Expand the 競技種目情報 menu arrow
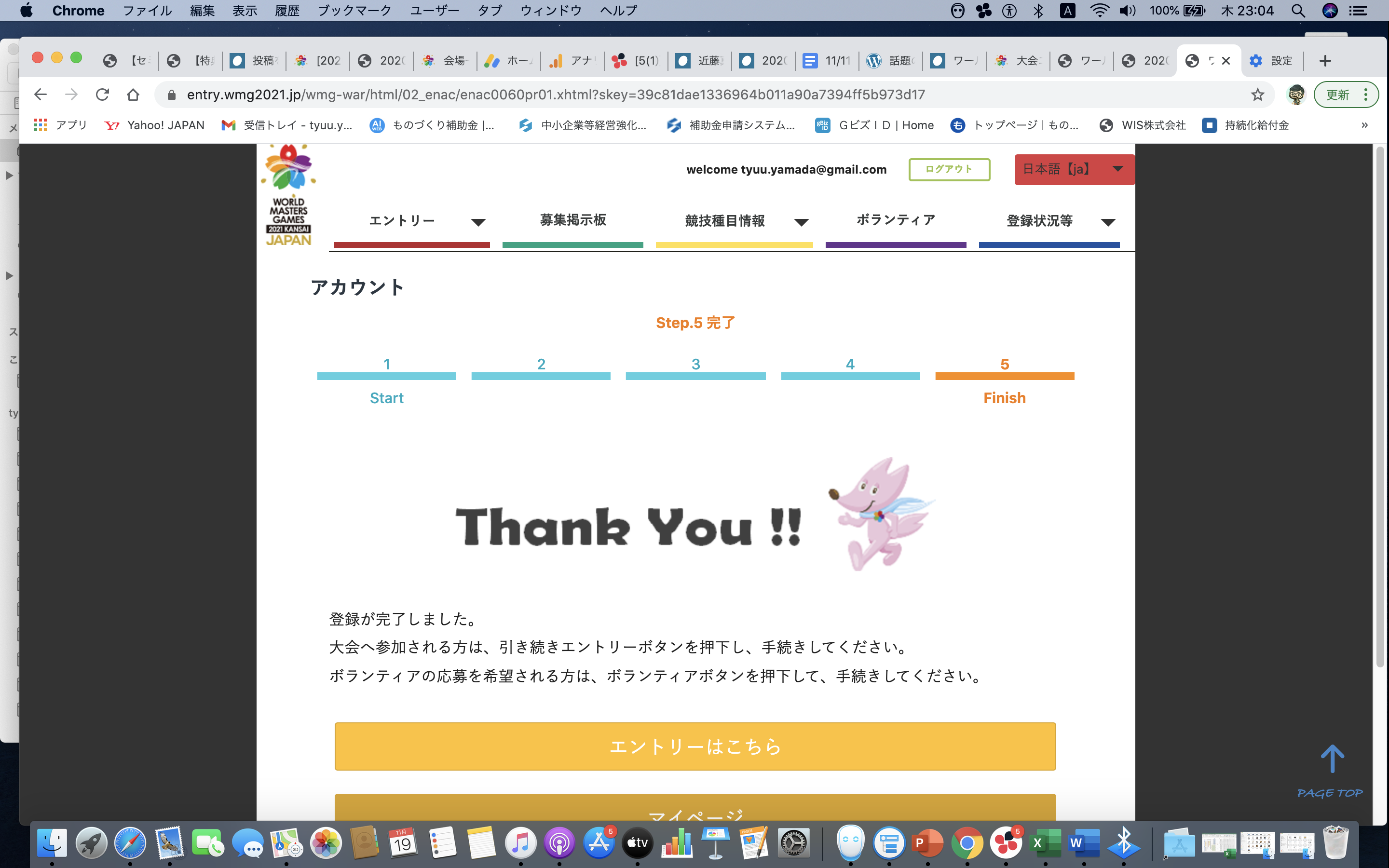Viewport: 1389px width, 868px height. click(x=801, y=222)
